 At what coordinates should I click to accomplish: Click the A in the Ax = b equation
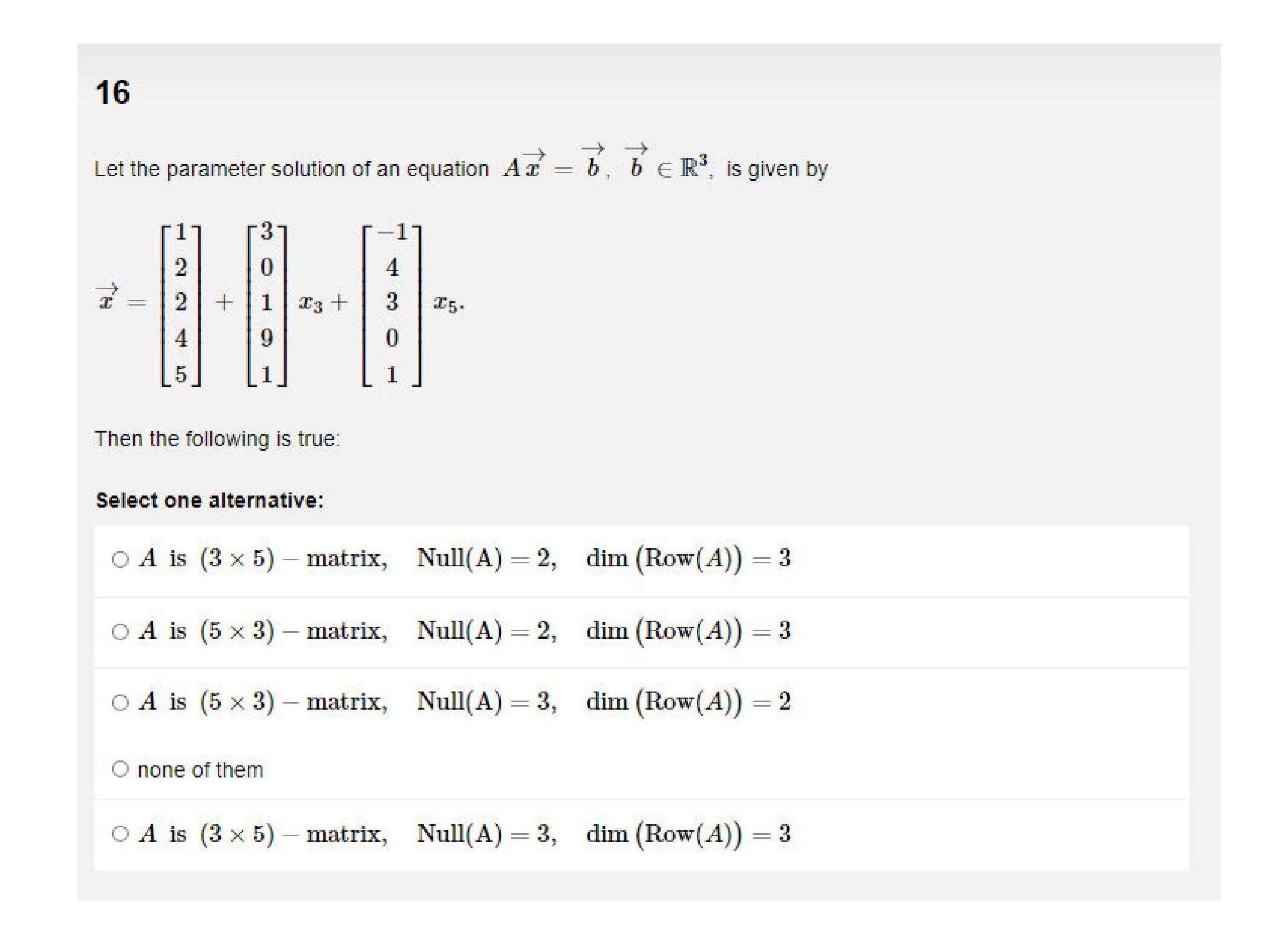click(x=512, y=168)
